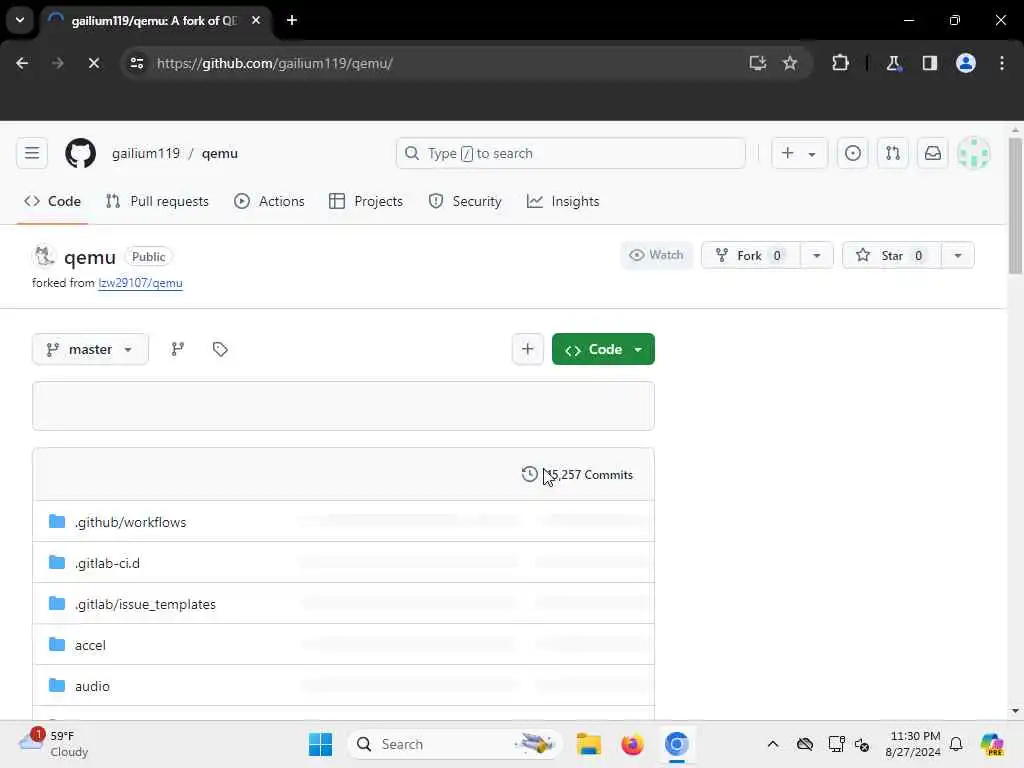Open the weather widget on taskbar
The height and width of the screenshot is (768, 1024).
tap(54, 744)
